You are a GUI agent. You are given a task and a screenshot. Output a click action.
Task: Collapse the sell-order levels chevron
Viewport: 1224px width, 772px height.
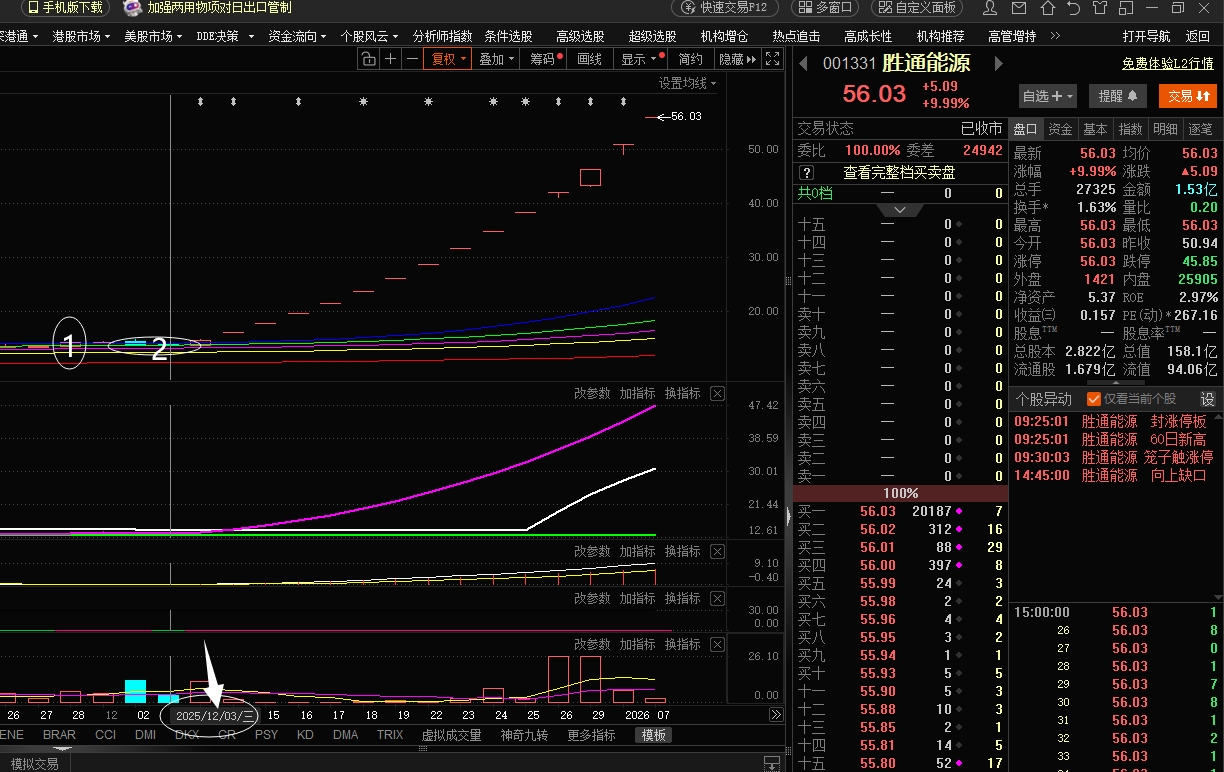[900, 210]
